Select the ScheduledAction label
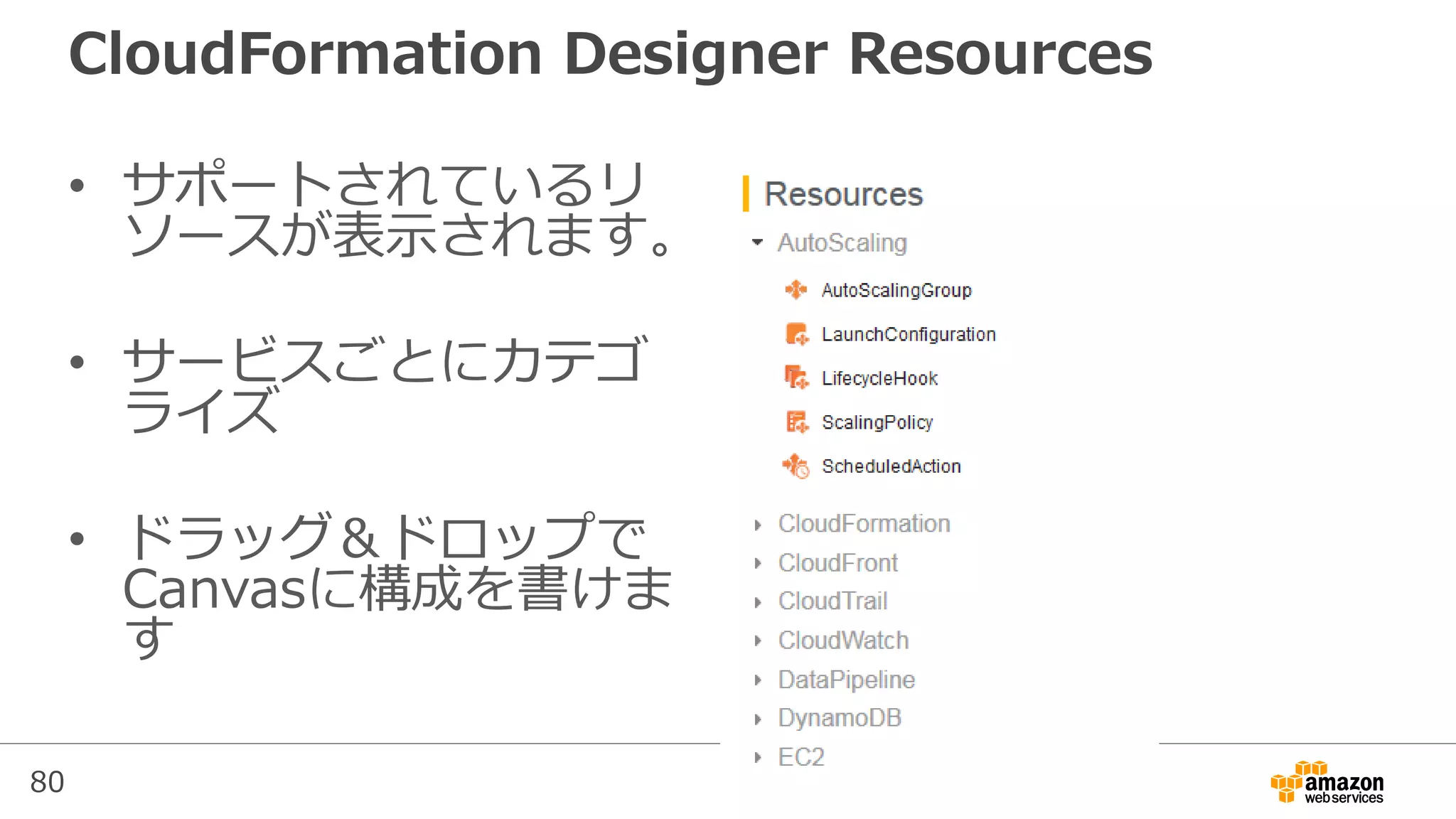The image size is (1456, 819). [x=892, y=466]
